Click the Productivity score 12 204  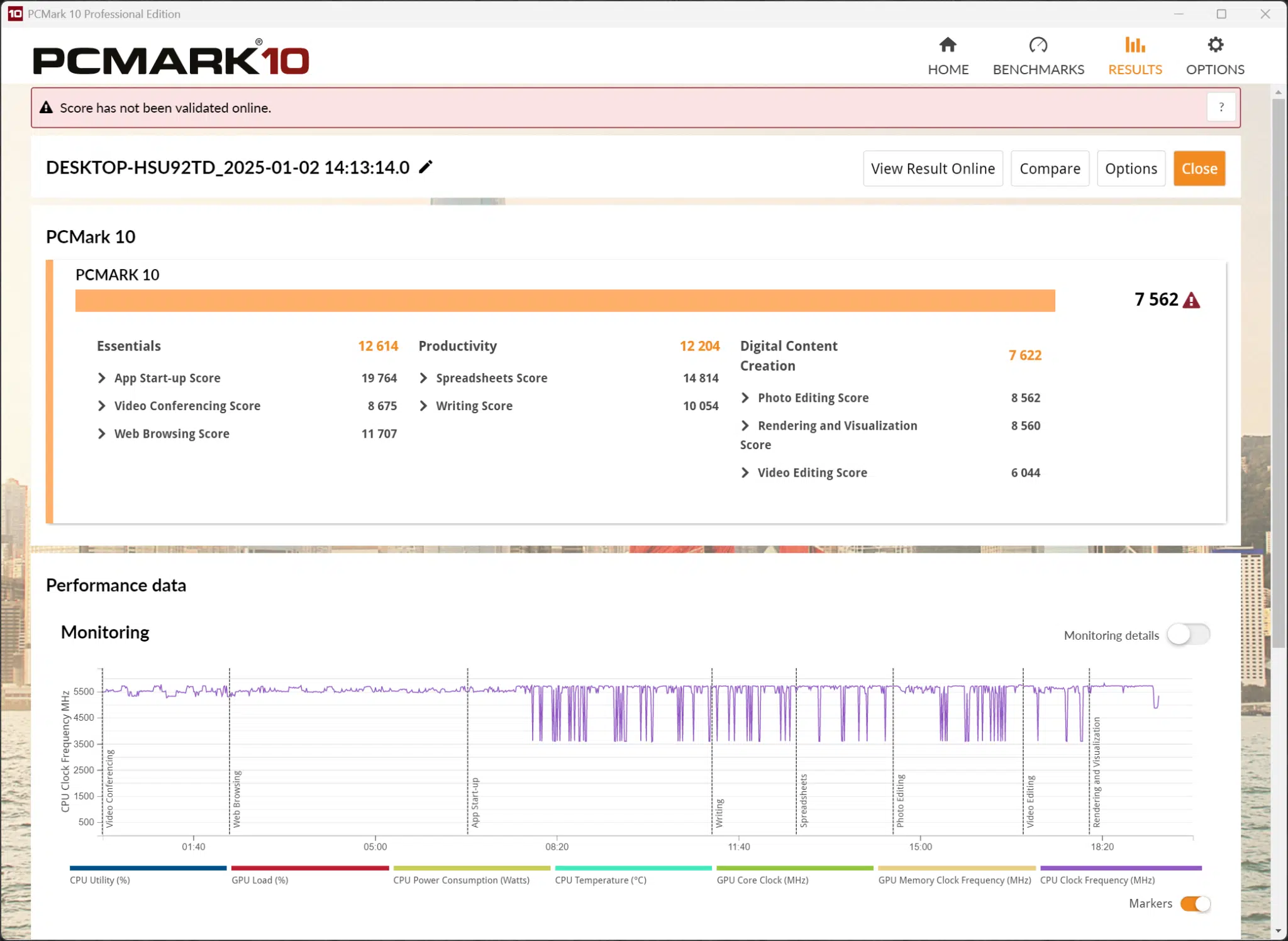699,346
